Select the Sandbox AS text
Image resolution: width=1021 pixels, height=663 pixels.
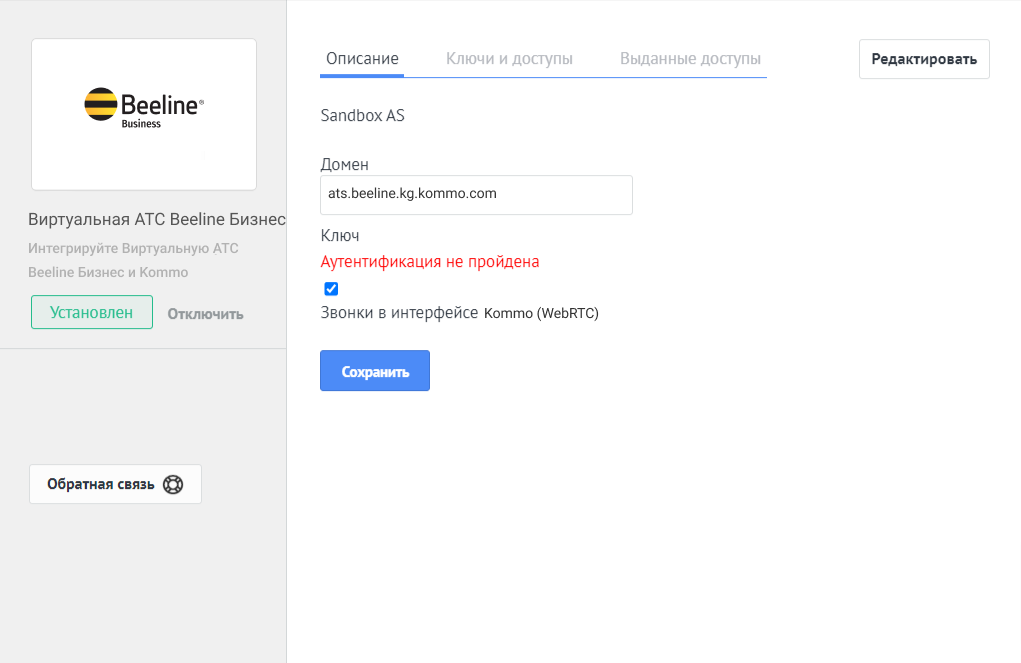pos(362,115)
